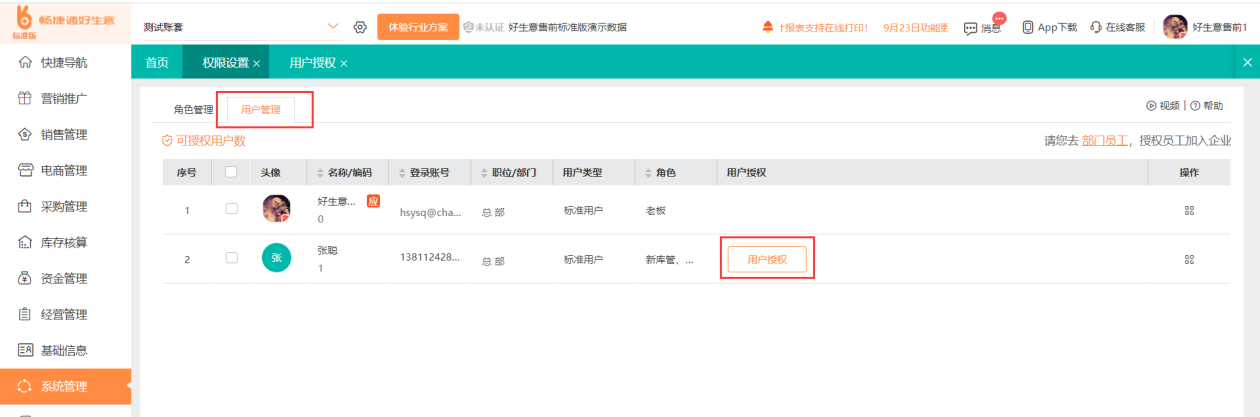
Task: Open the 消息 messages icon
Action: (970, 28)
